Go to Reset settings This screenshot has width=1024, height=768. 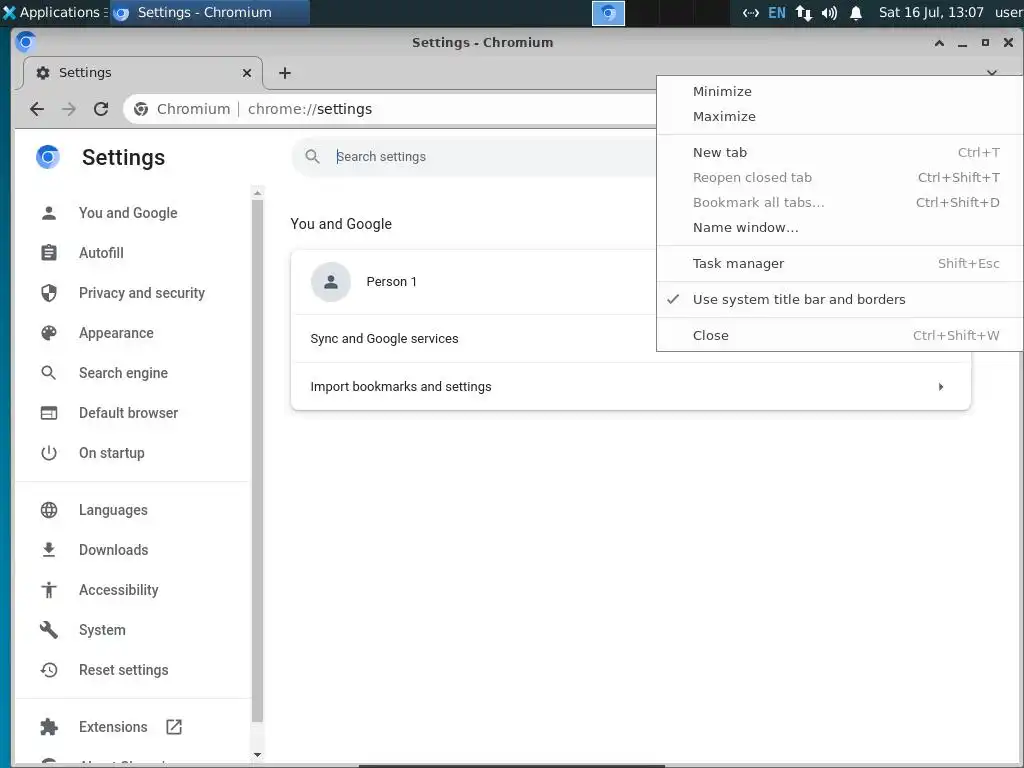point(123,670)
